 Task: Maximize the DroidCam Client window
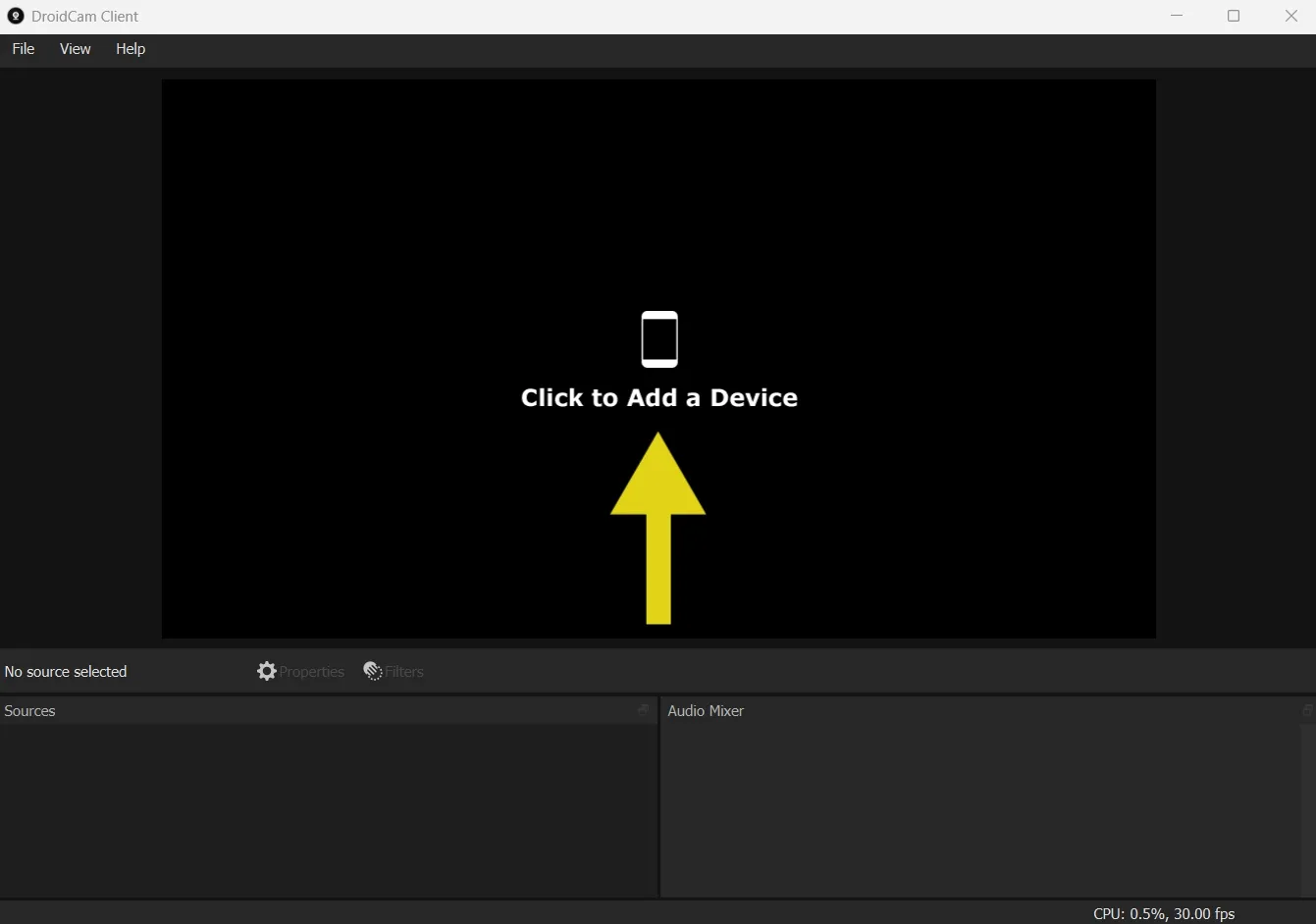(x=1234, y=16)
